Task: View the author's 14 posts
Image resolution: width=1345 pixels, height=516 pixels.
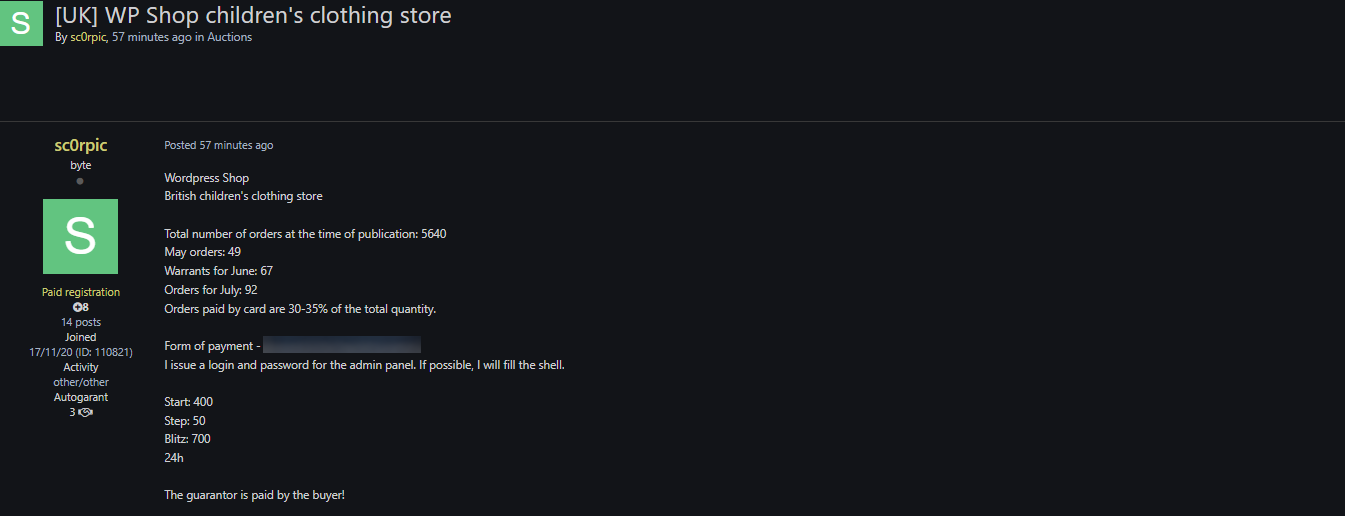Action: tap(81, 322)
